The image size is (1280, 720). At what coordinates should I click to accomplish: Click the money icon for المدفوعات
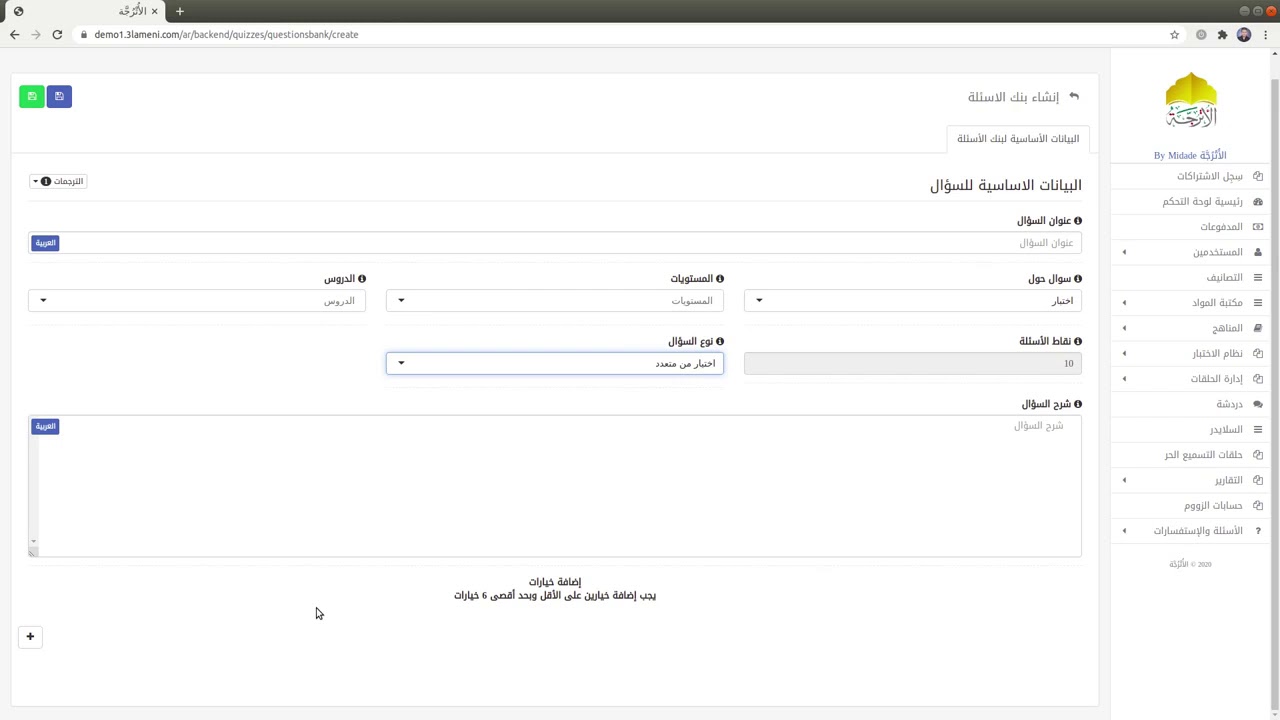coord(1258,227)
